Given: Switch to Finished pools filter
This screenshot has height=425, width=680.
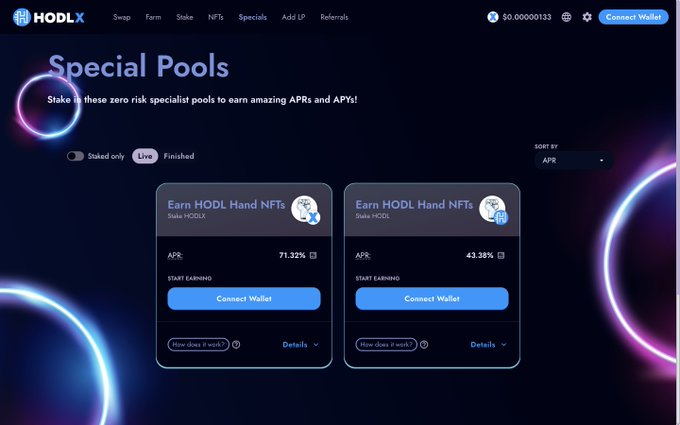Looking at the screenshot, I should pyautogui.click(x=179, y=156).
